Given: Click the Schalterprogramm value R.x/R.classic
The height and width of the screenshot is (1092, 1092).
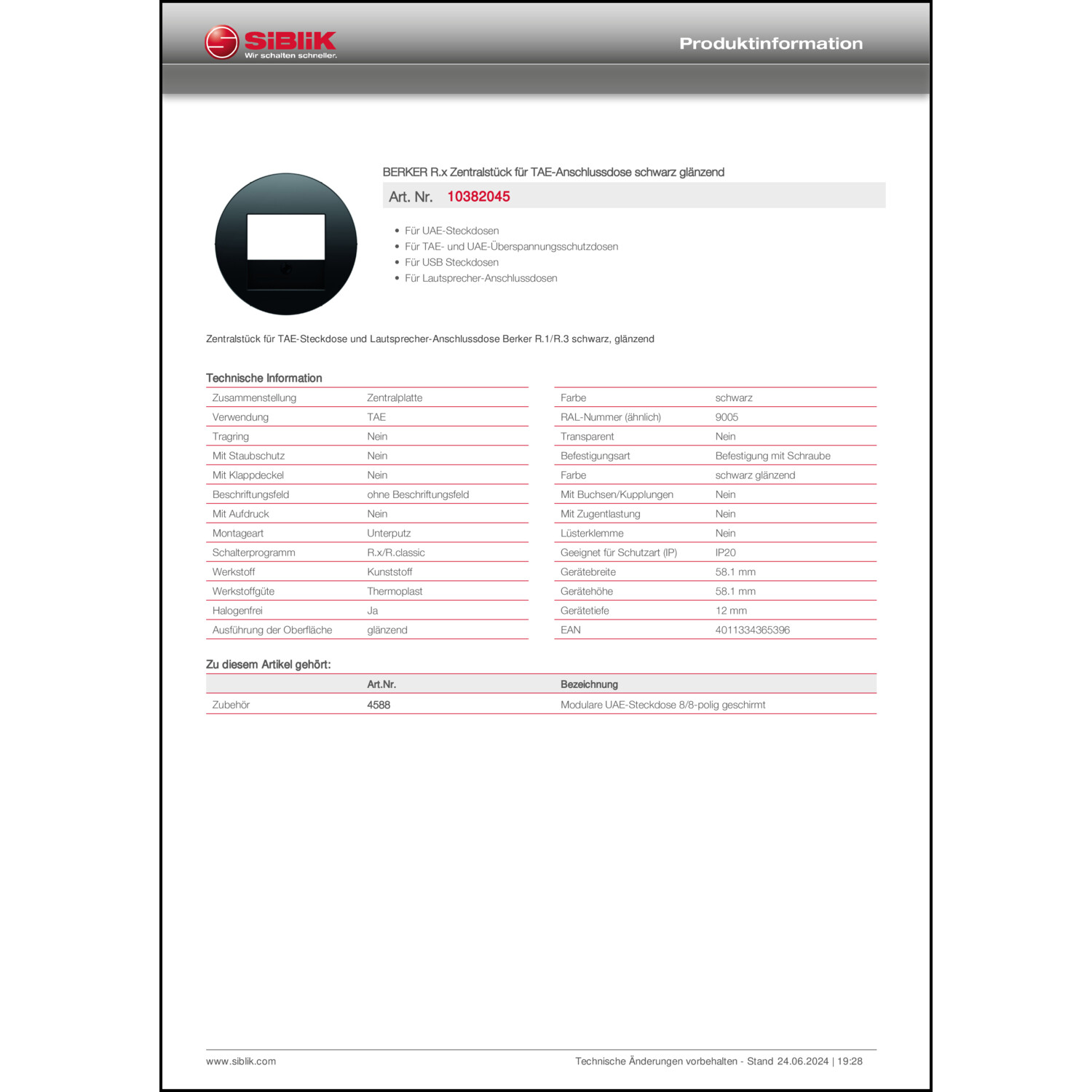Looking at the screenshot, I should pyautogui.click(x=396, y=553).
